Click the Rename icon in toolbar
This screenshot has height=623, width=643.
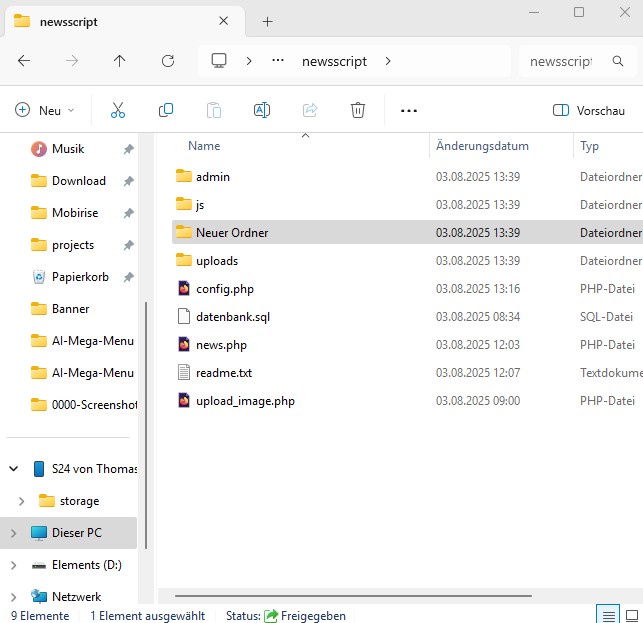262,110
